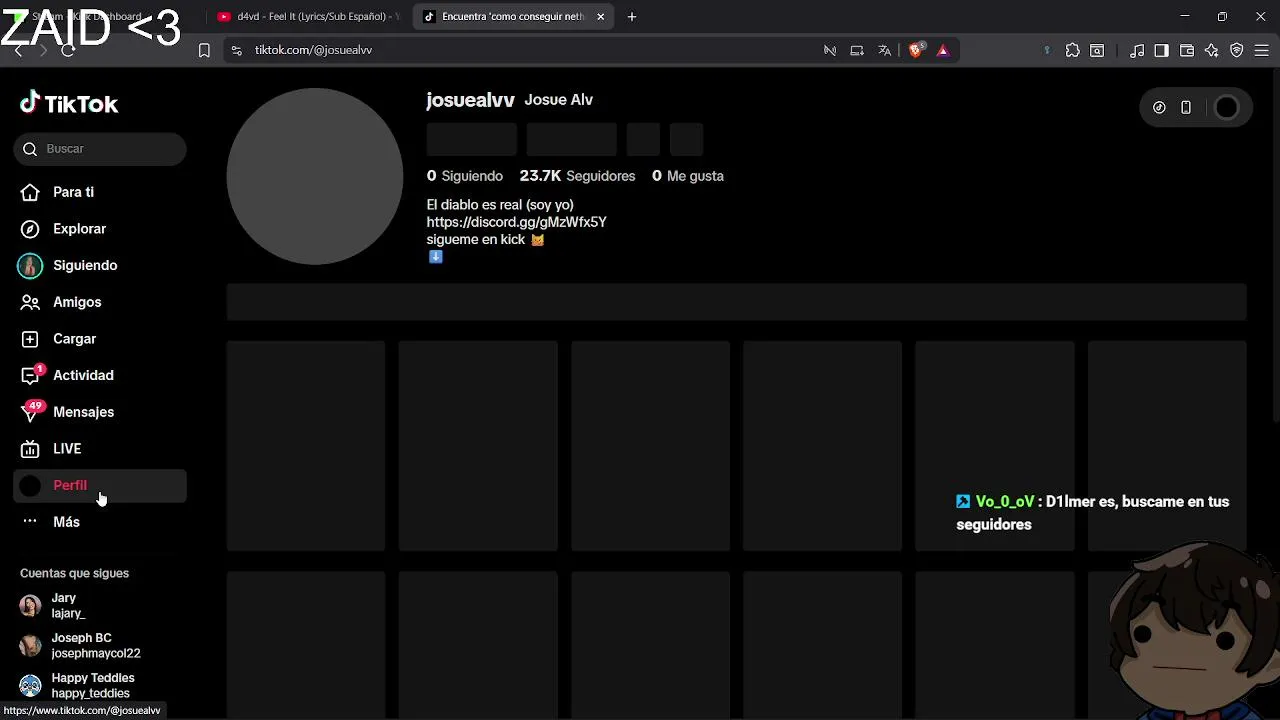
Task: Click the install app icon in address bar
Action: [x=857, y=50]
